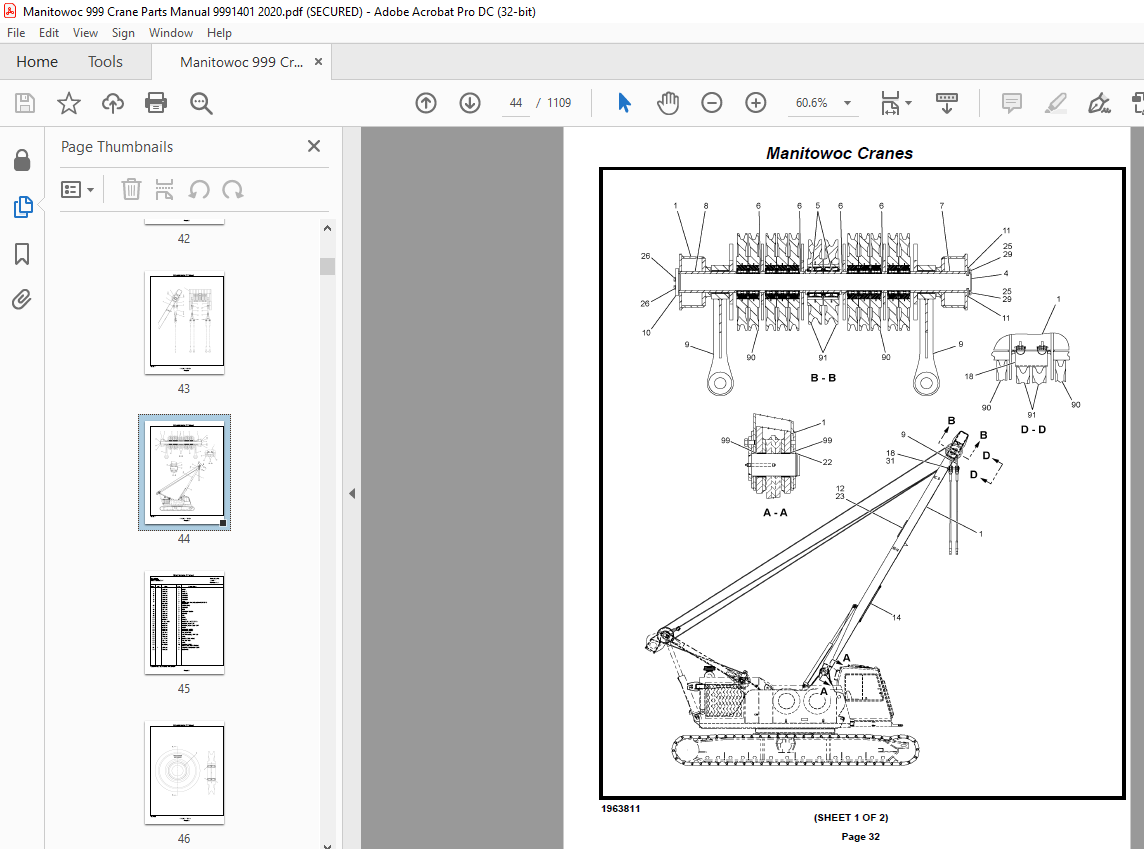Click the Fit page width tool
This screenshot has width=1144, height=849.
pyautogui.click(x=890, y=103)
